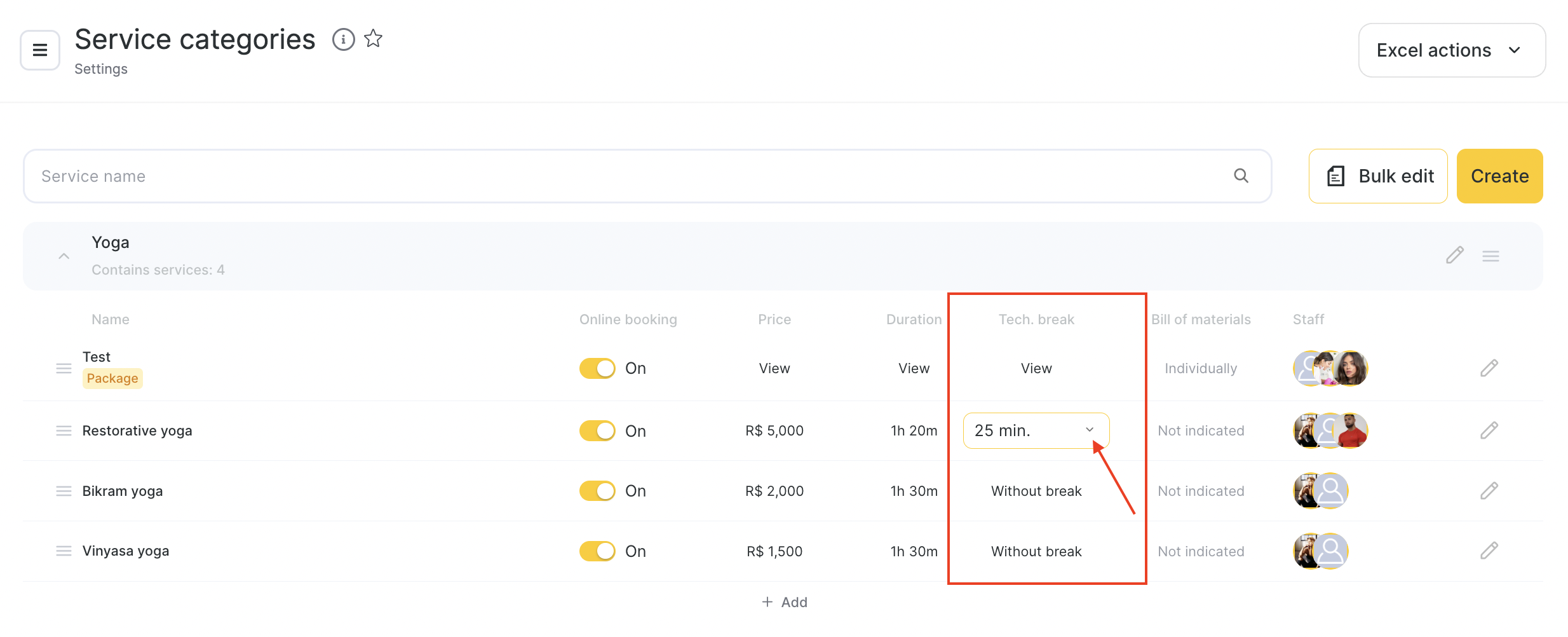Open the hamburger sidebar menu

(x=40, y=50)
